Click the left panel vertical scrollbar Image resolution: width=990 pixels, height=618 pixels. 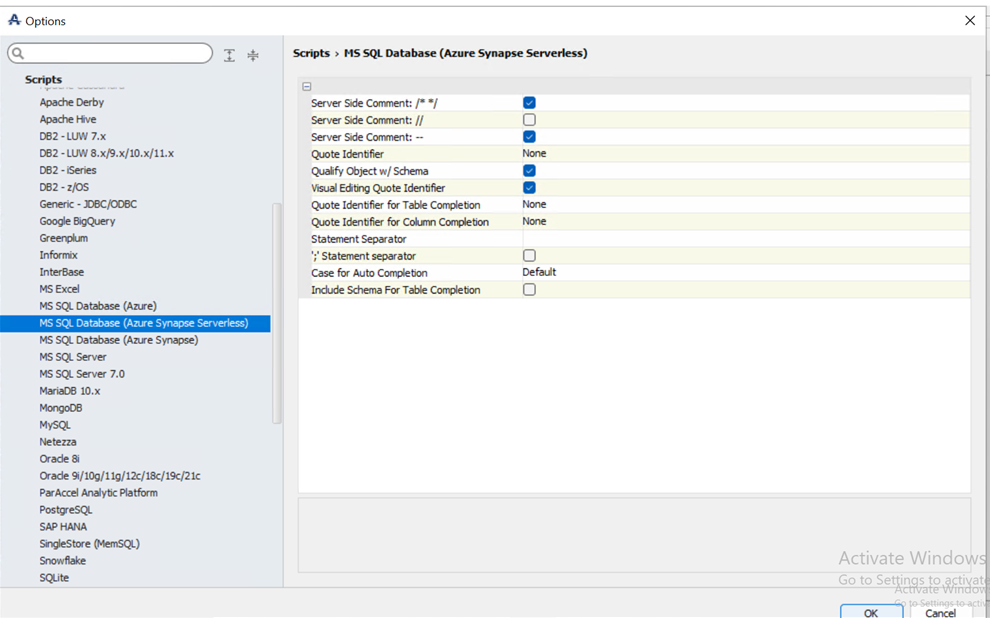point(277,310)
